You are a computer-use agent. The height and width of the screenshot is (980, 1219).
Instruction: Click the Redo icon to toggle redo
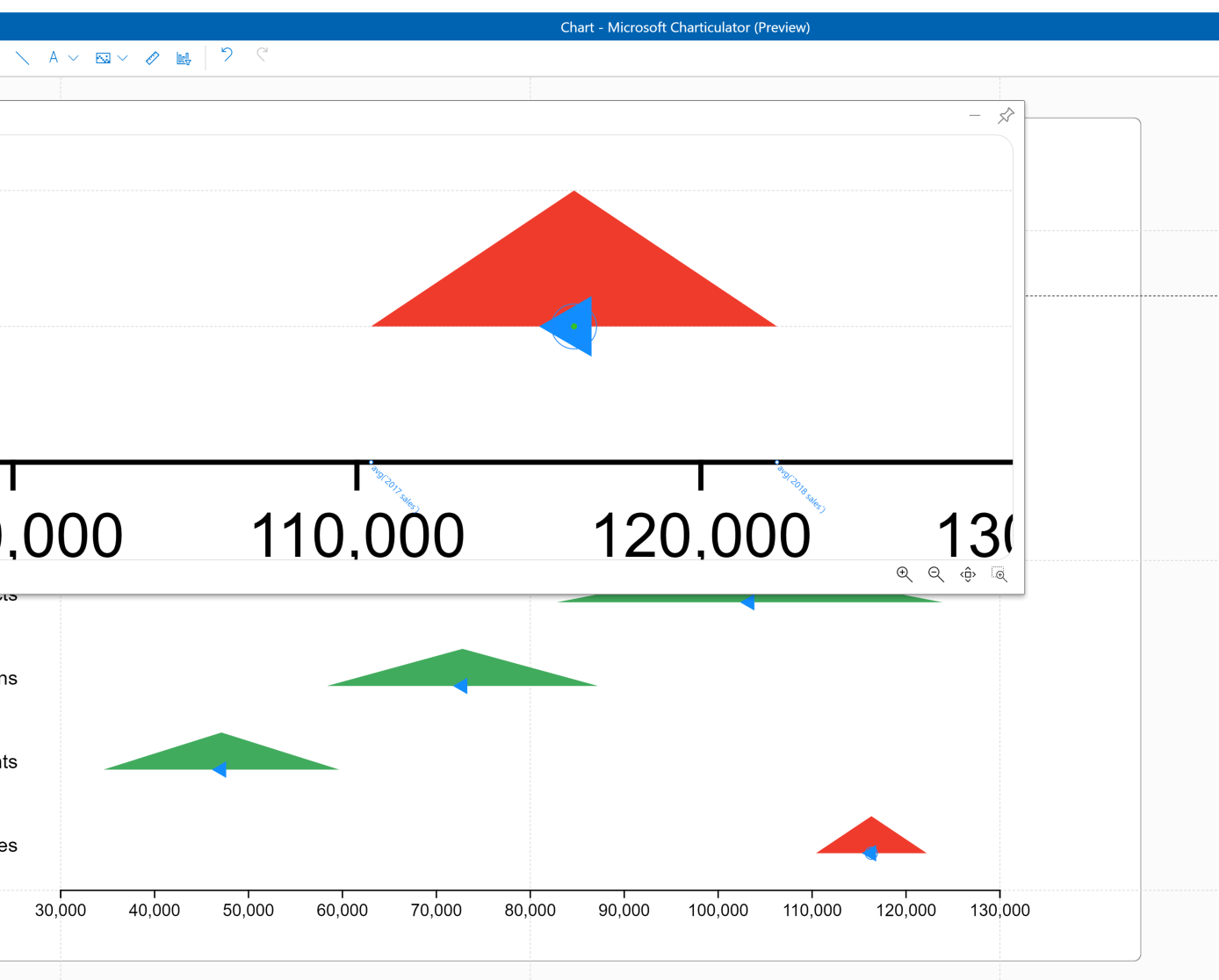click(x=262, y=54)
